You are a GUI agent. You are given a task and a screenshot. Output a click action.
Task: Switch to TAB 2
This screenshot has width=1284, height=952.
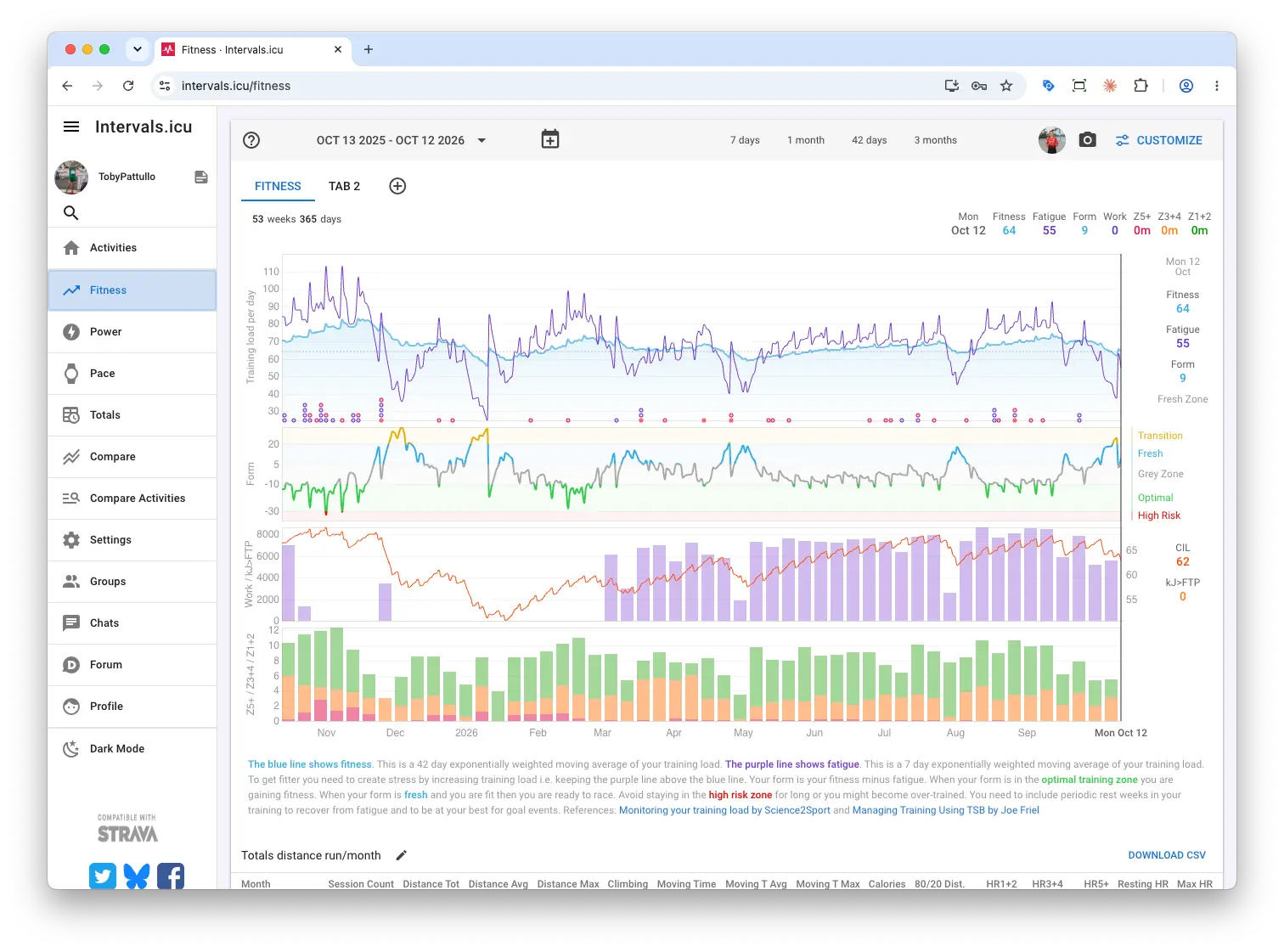[x=345, y=186]
